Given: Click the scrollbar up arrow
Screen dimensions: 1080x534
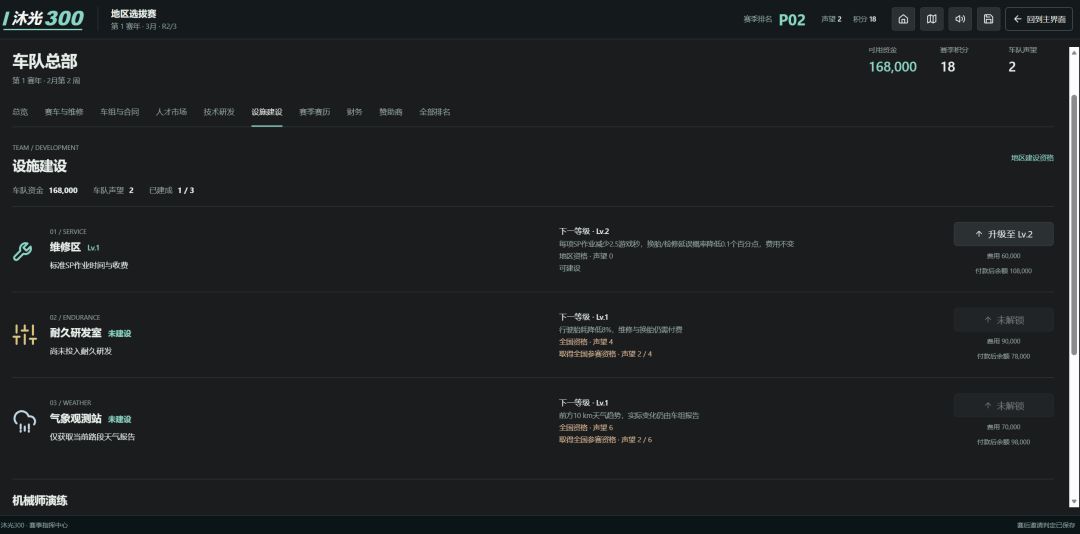Looking at the screenshot, I should tap(1074, 52).
